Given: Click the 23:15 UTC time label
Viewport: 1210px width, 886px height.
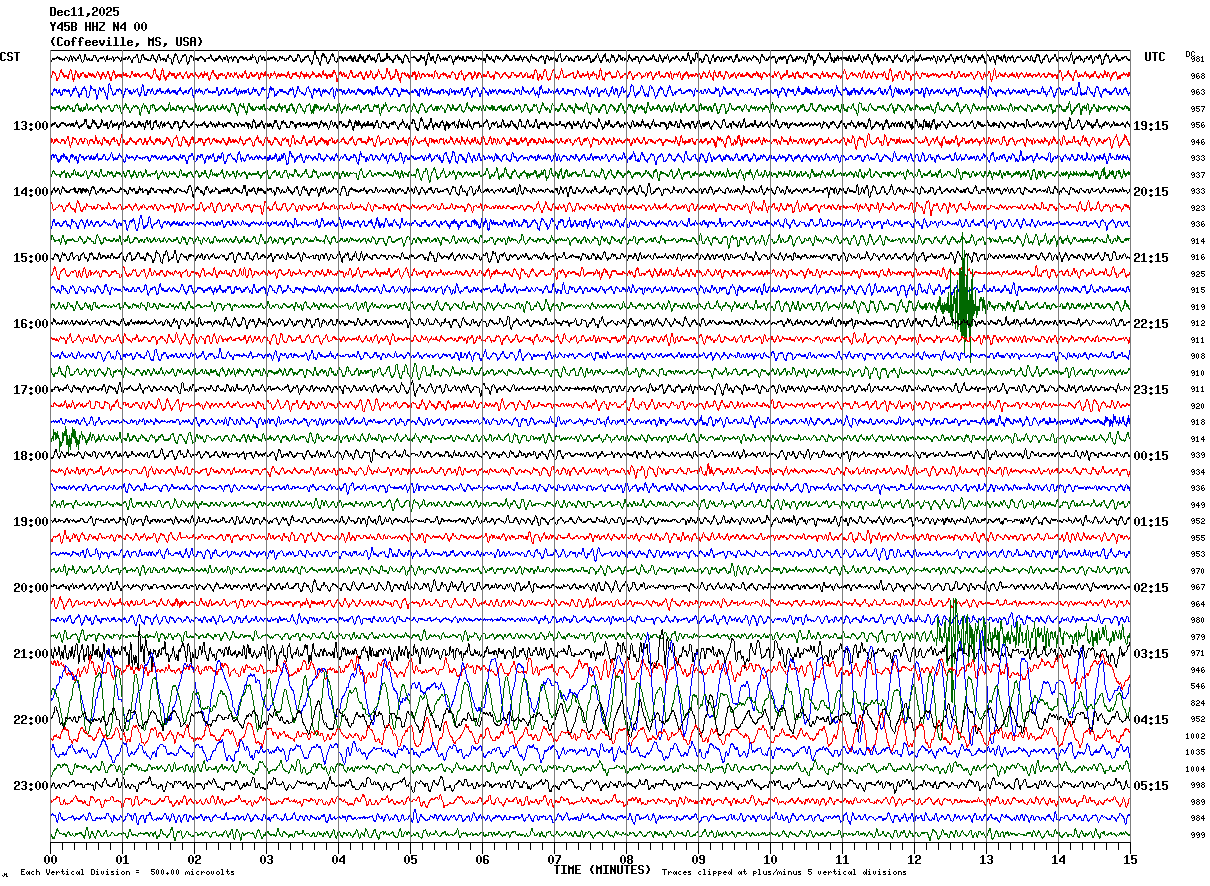Looking at the screenshot, I should coord(1151,390).
